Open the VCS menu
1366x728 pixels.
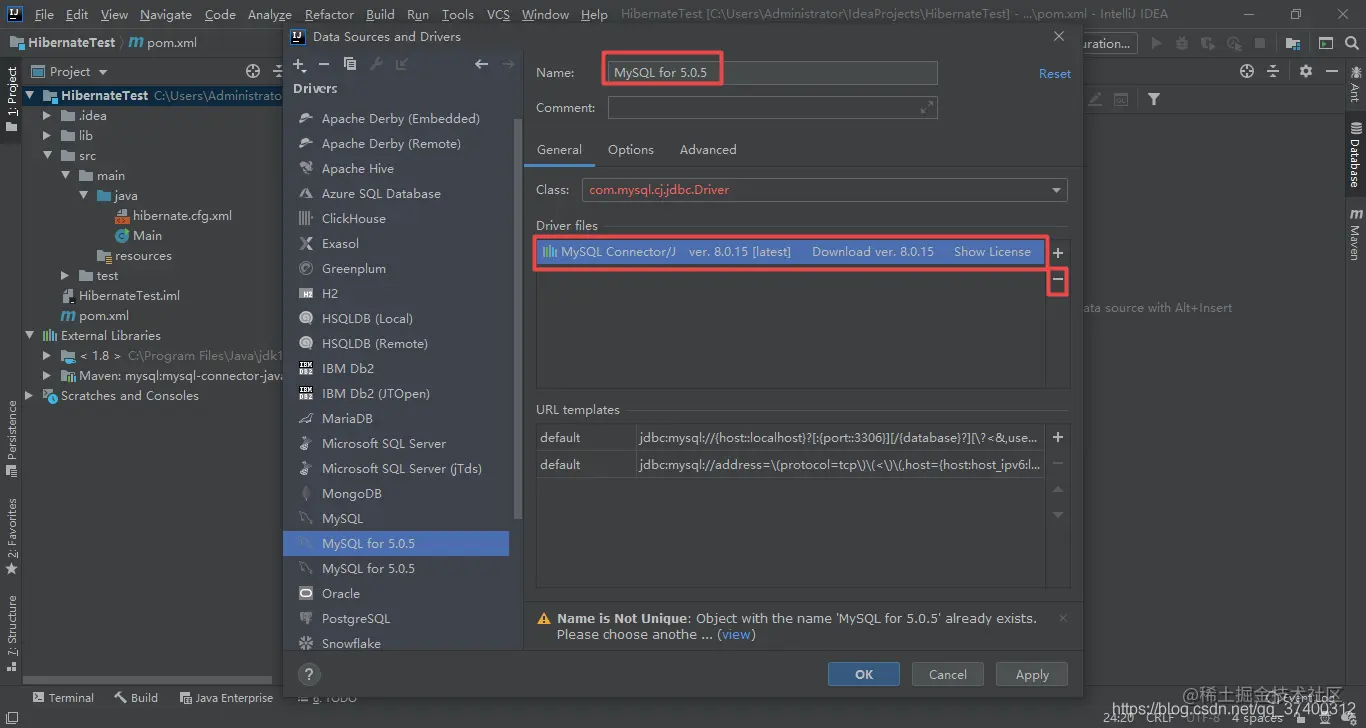click(x=498, y=15)
